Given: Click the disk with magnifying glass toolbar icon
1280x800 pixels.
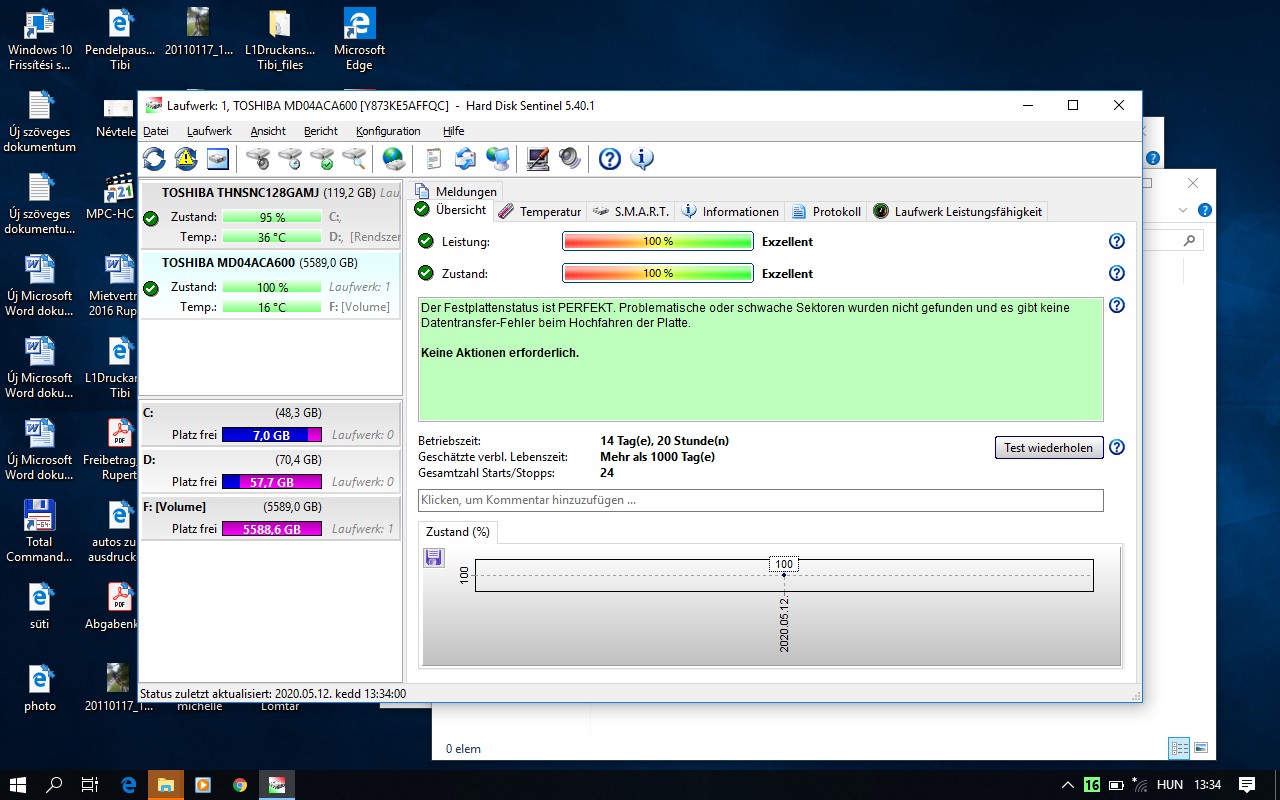Looking at the screenshot, I should 354,158.
